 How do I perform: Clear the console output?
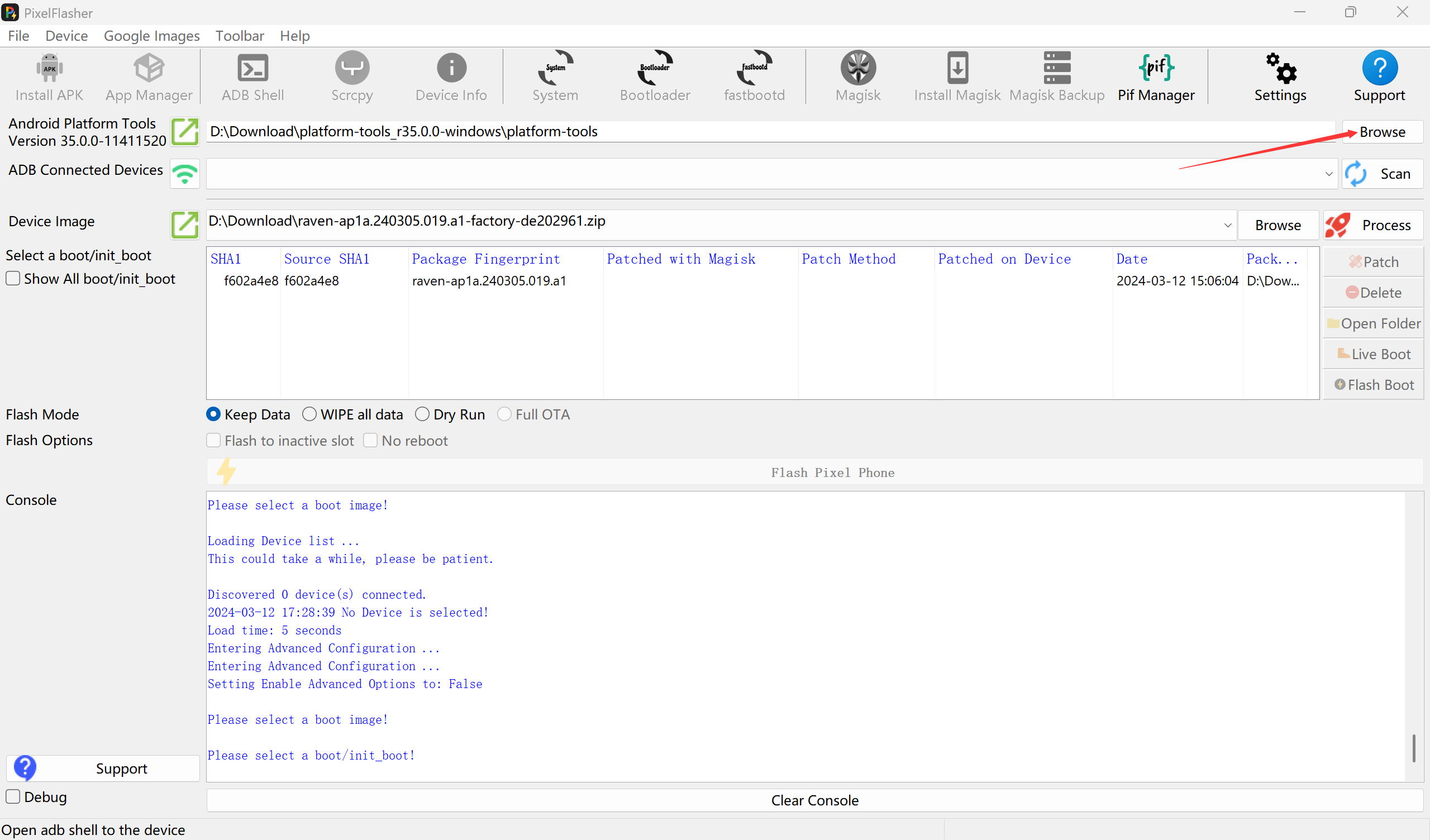tap(814, 800)
